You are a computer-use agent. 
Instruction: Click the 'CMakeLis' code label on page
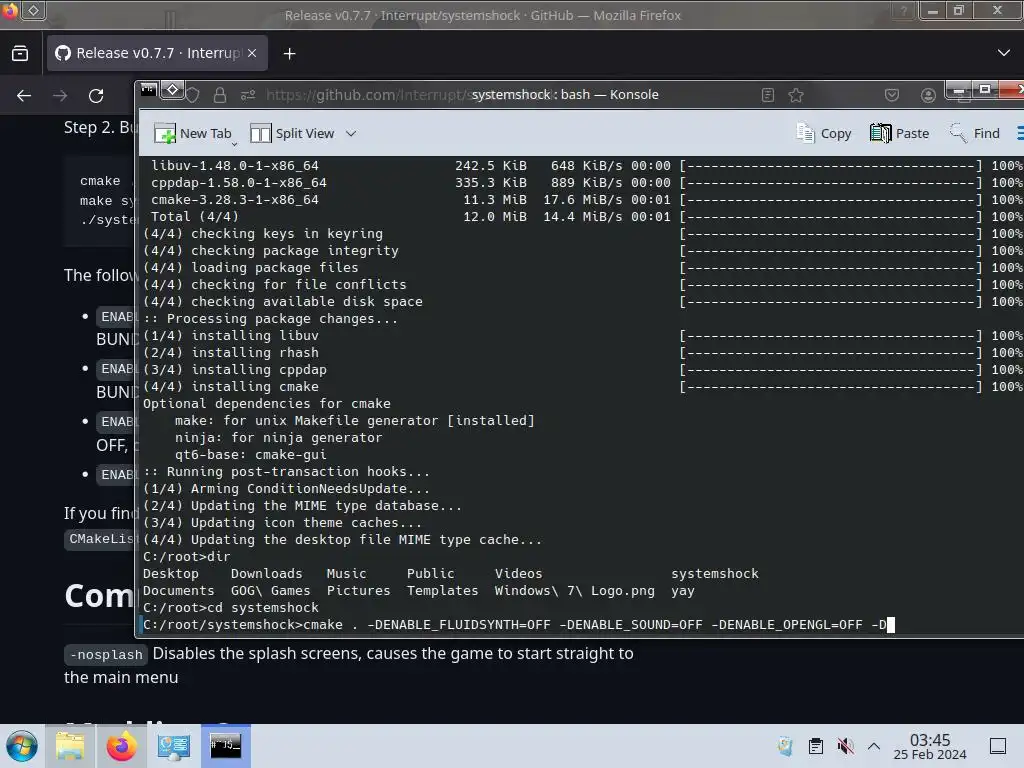[101, 539]
